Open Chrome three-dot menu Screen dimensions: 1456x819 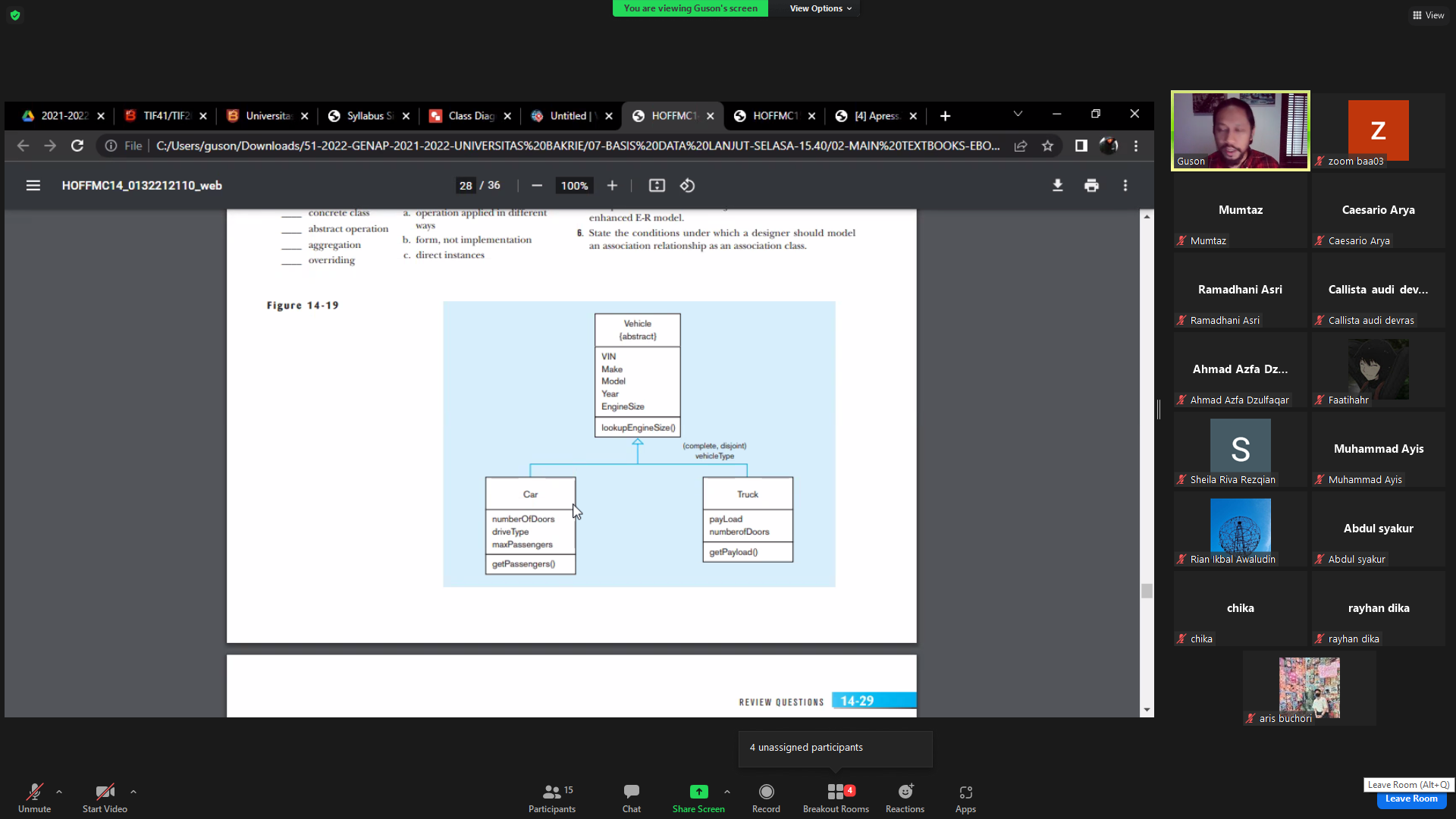point(1136,146)
